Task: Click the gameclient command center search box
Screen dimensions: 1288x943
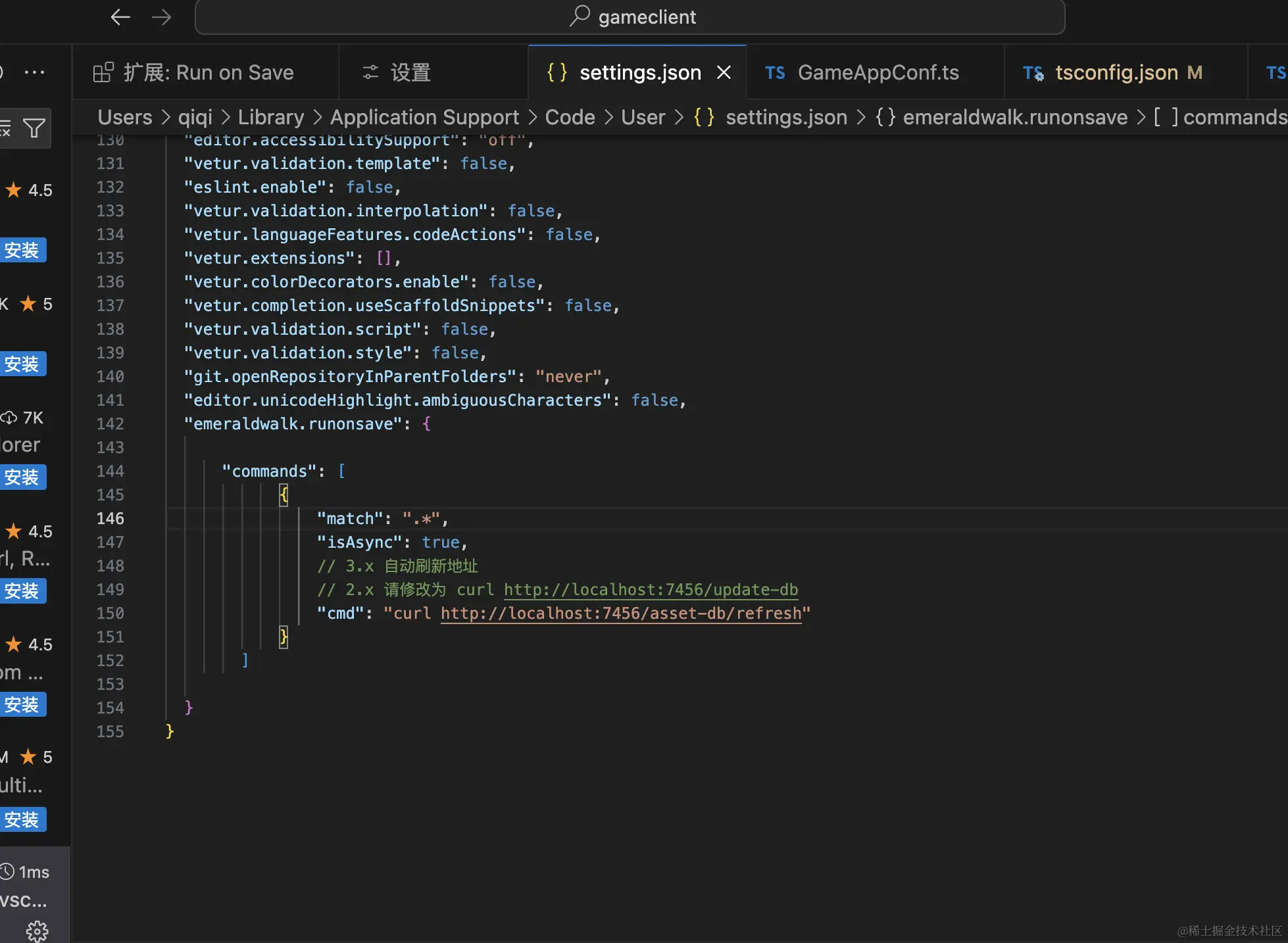Action: (x=630, y=17)
